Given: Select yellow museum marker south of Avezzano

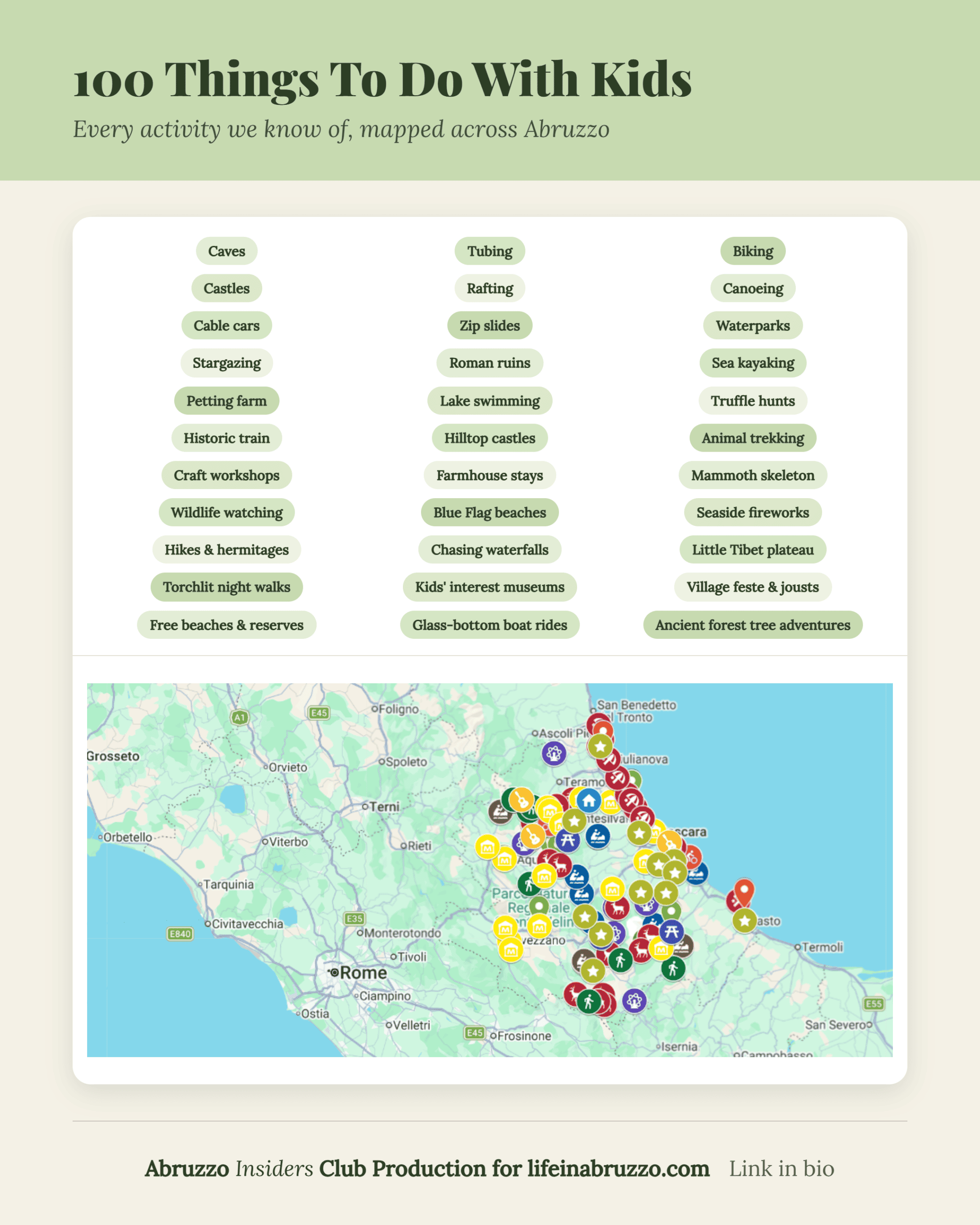Looking at the screenshot, I should click(x=511, y=950).
